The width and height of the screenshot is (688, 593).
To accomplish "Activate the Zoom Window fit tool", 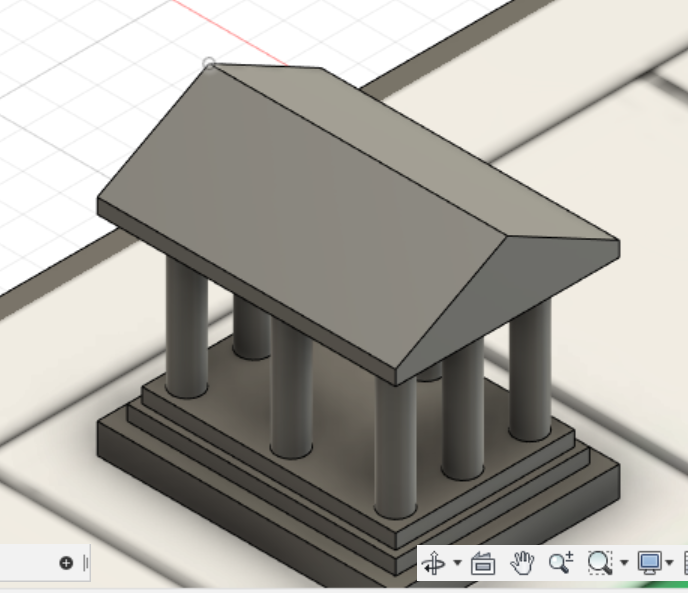I will tap(600, 563).
